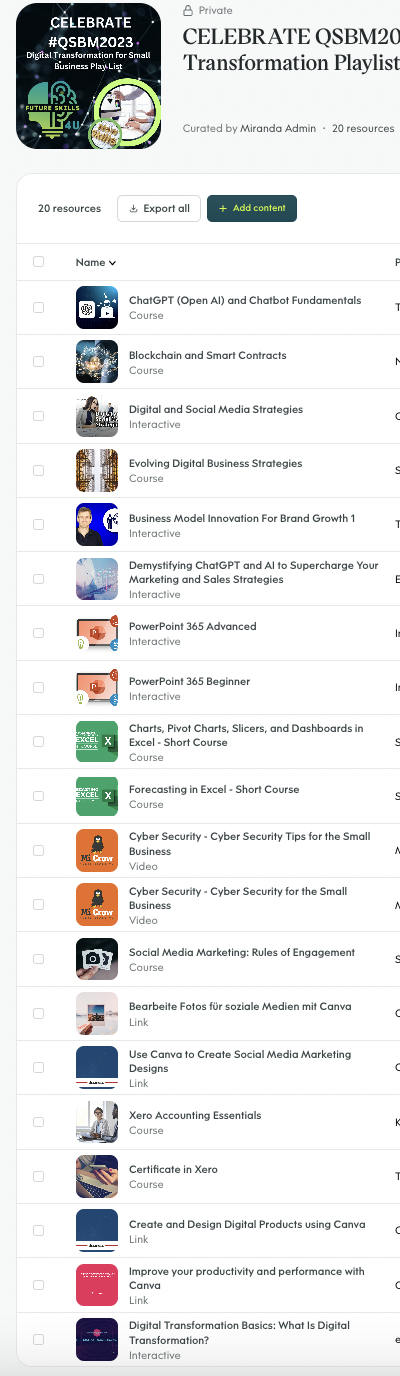Click Social Media Marketing camera thumbnail

tap(97, 959)
